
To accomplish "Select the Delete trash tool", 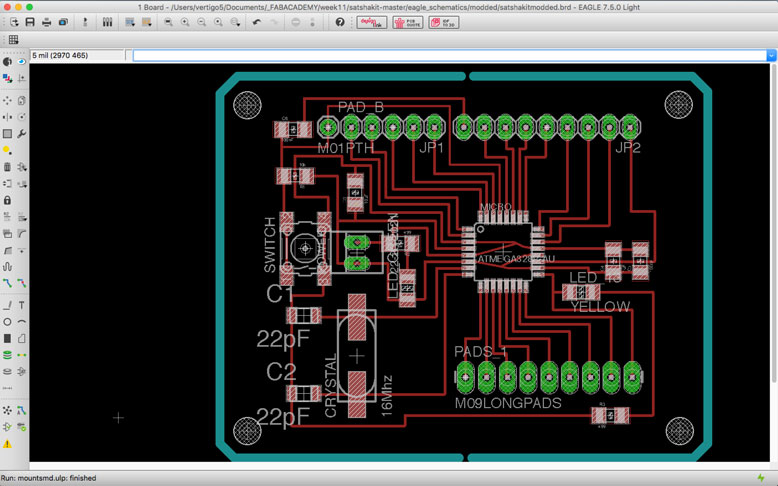I will pos(7,167).
